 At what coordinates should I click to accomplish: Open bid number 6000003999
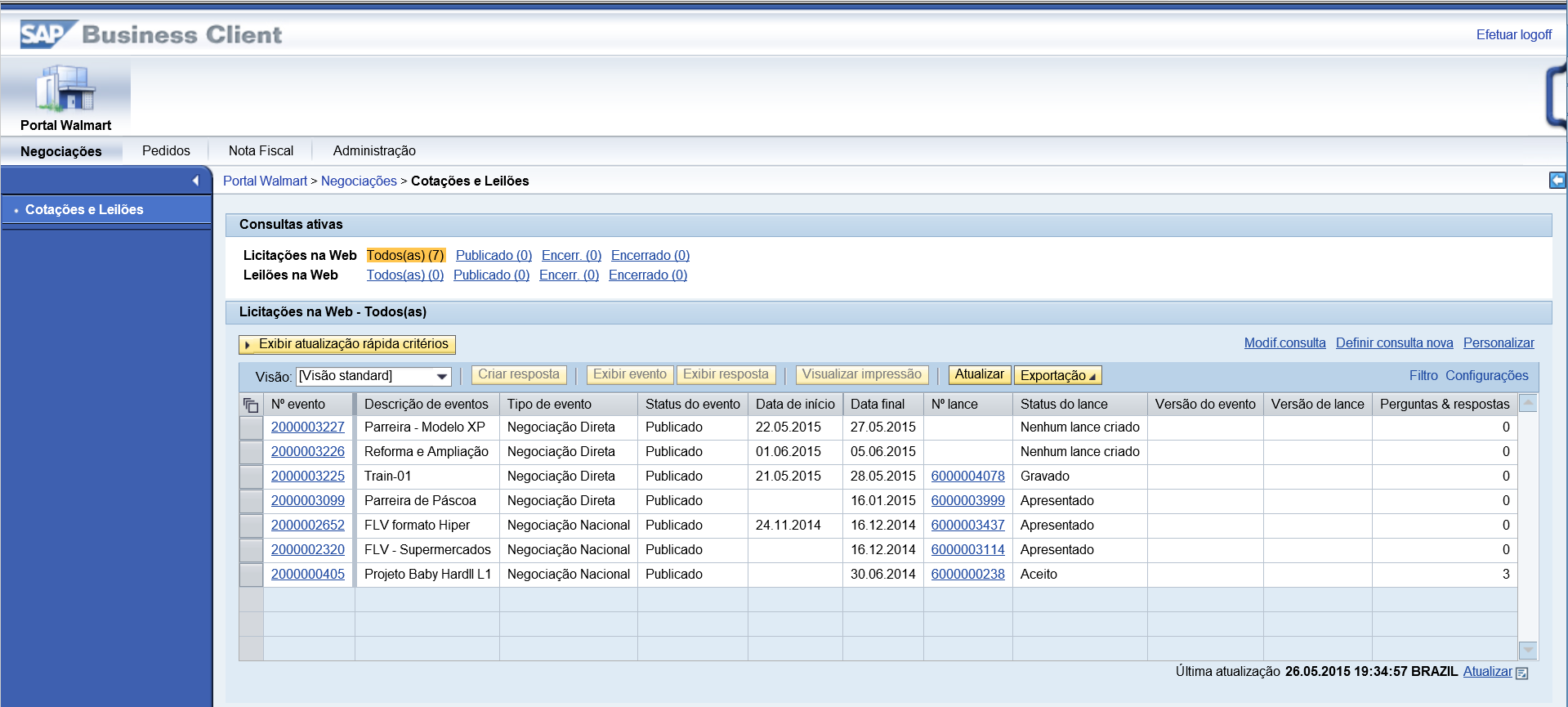point(967,500)
